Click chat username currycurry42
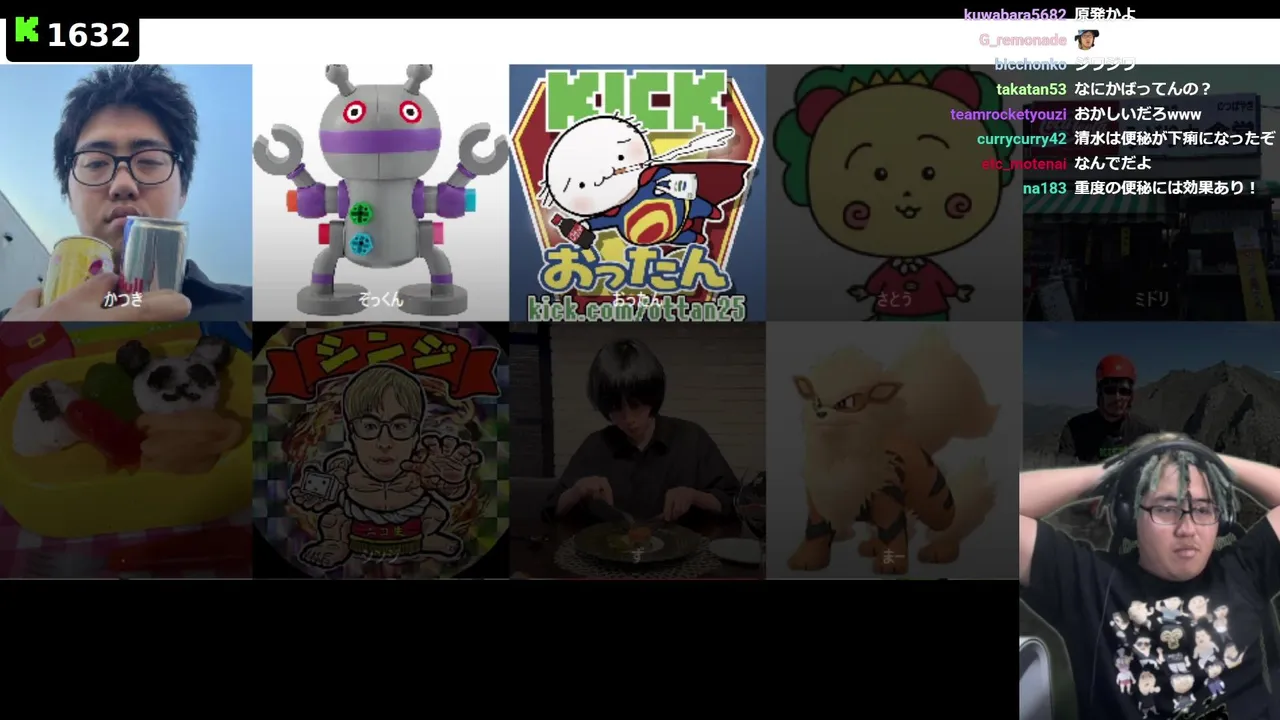This screenshot has height=720, width=1280. pos(1022,139)
